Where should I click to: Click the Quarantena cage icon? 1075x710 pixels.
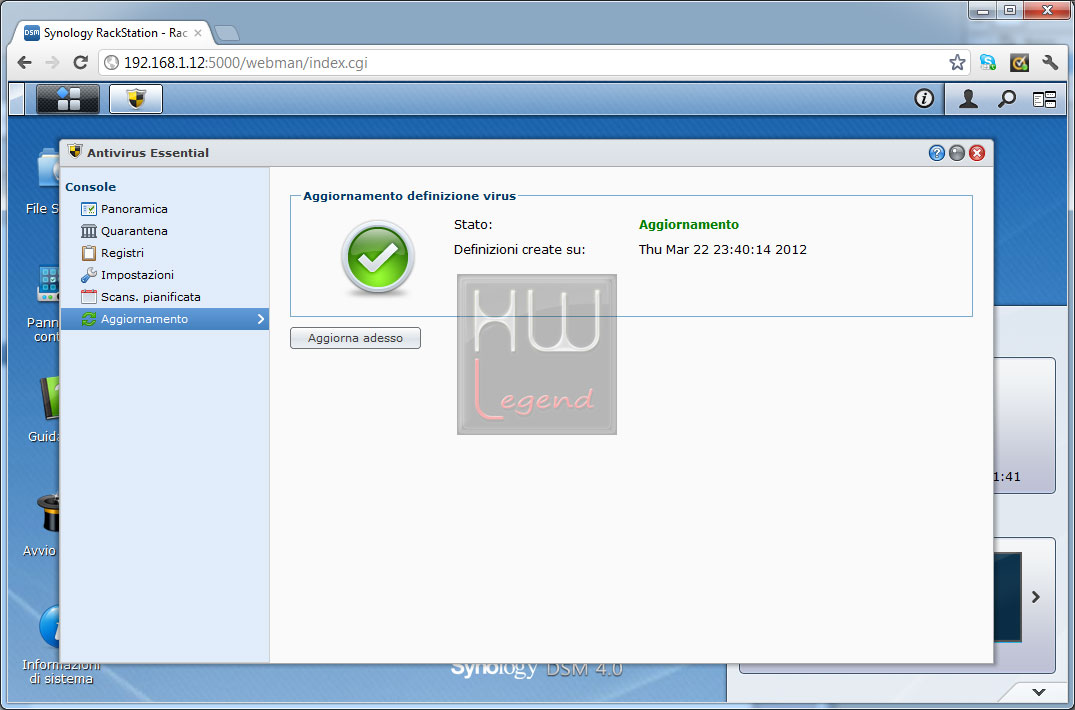point(88,231)
